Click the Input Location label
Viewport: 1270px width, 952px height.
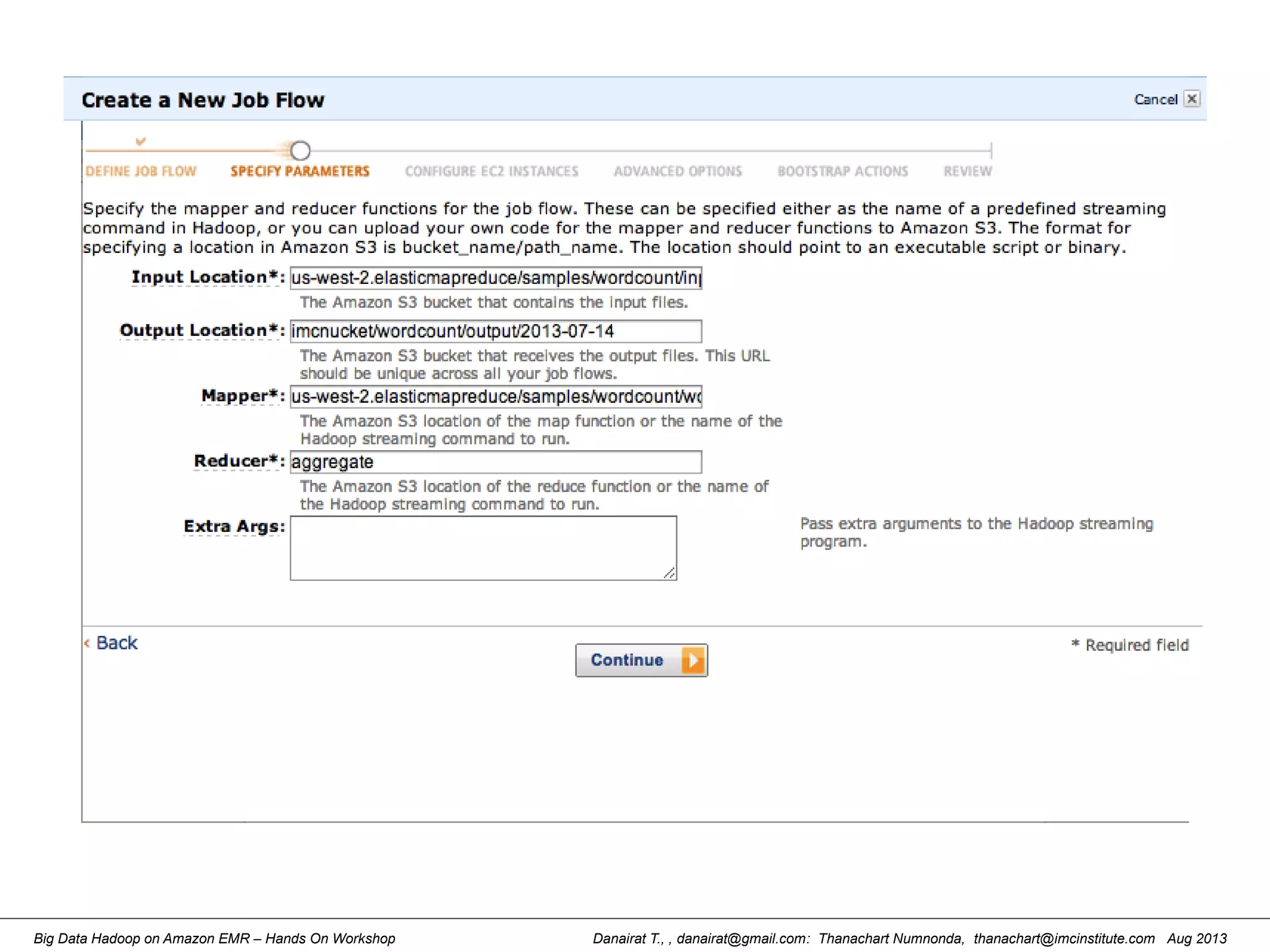click(x=208, y=277)
